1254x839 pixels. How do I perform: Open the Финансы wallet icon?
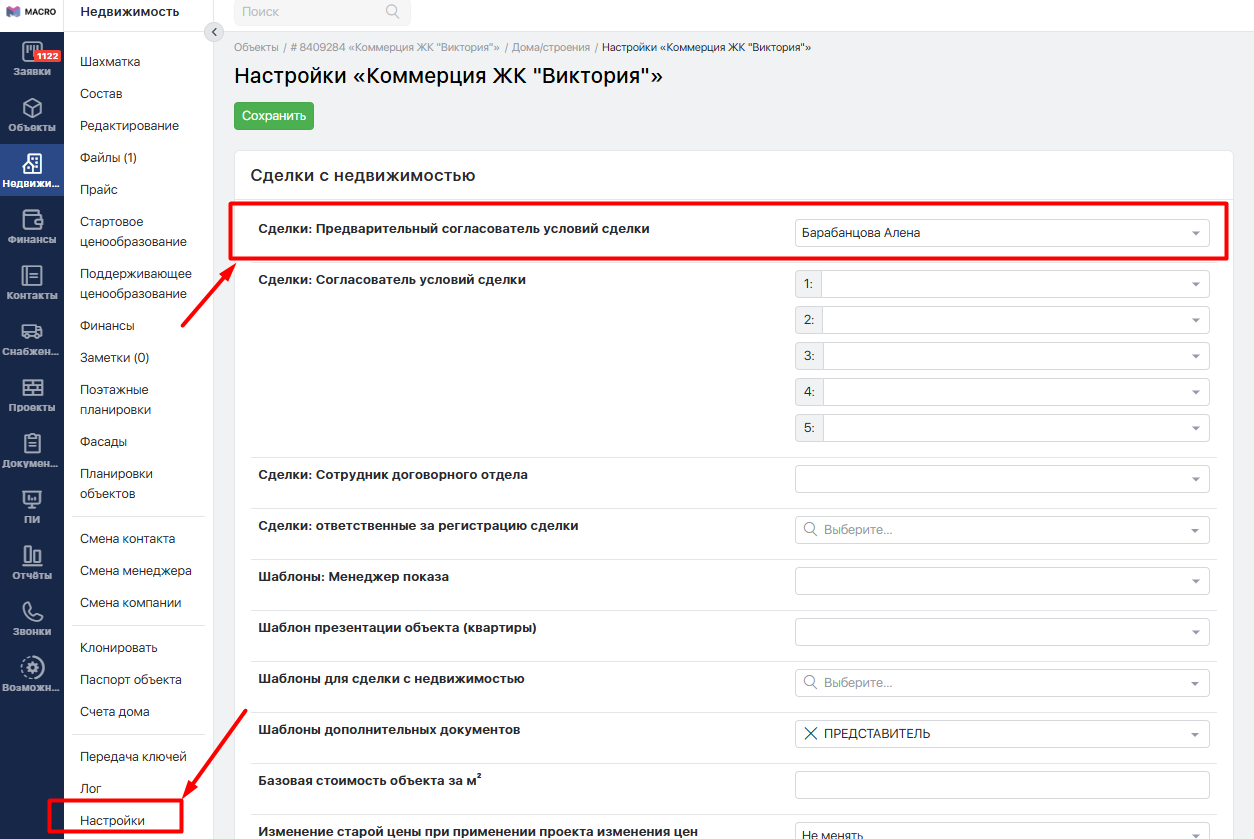point(32,220)
